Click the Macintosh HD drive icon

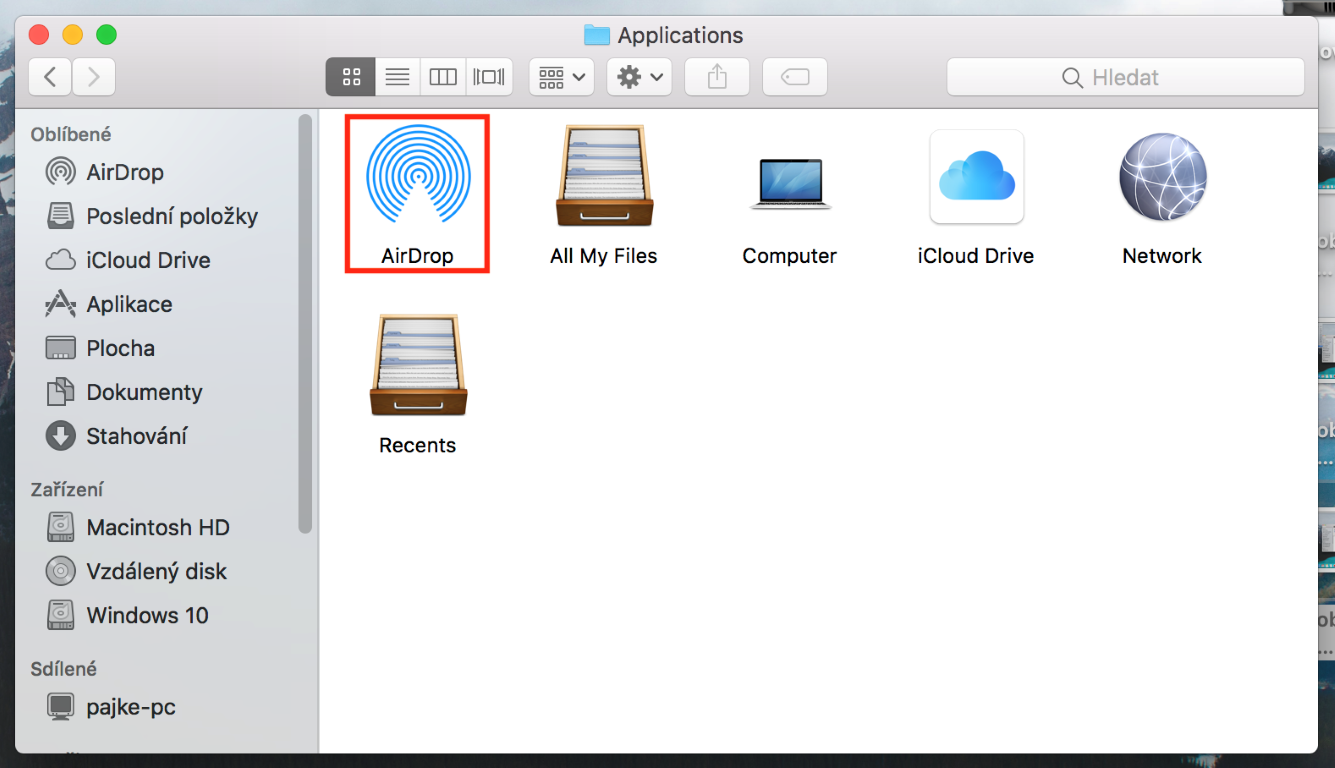(x=61, y=527)
